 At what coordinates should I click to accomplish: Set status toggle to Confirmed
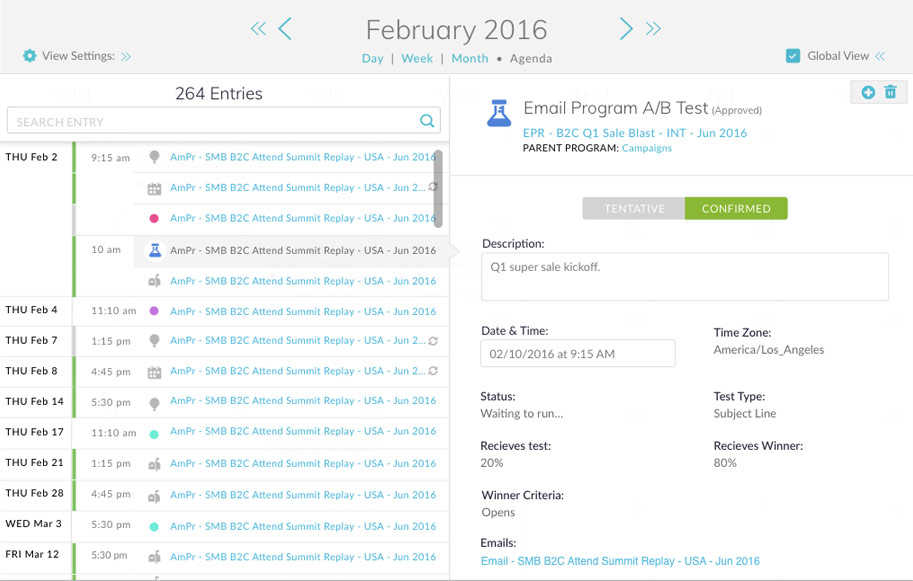pos(736,209)
